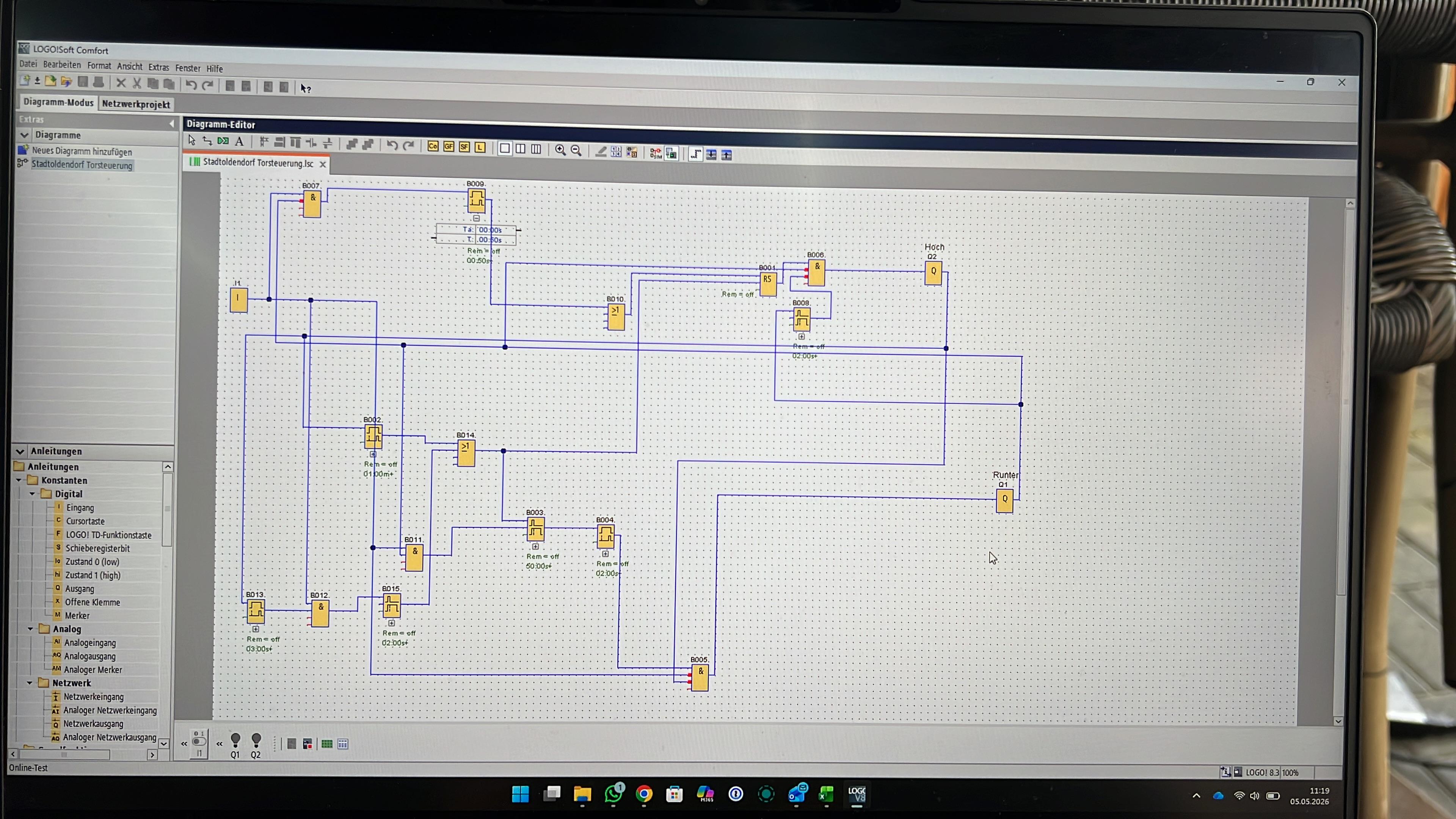Collapse the Anleitungen panel header

coord(20,451)
